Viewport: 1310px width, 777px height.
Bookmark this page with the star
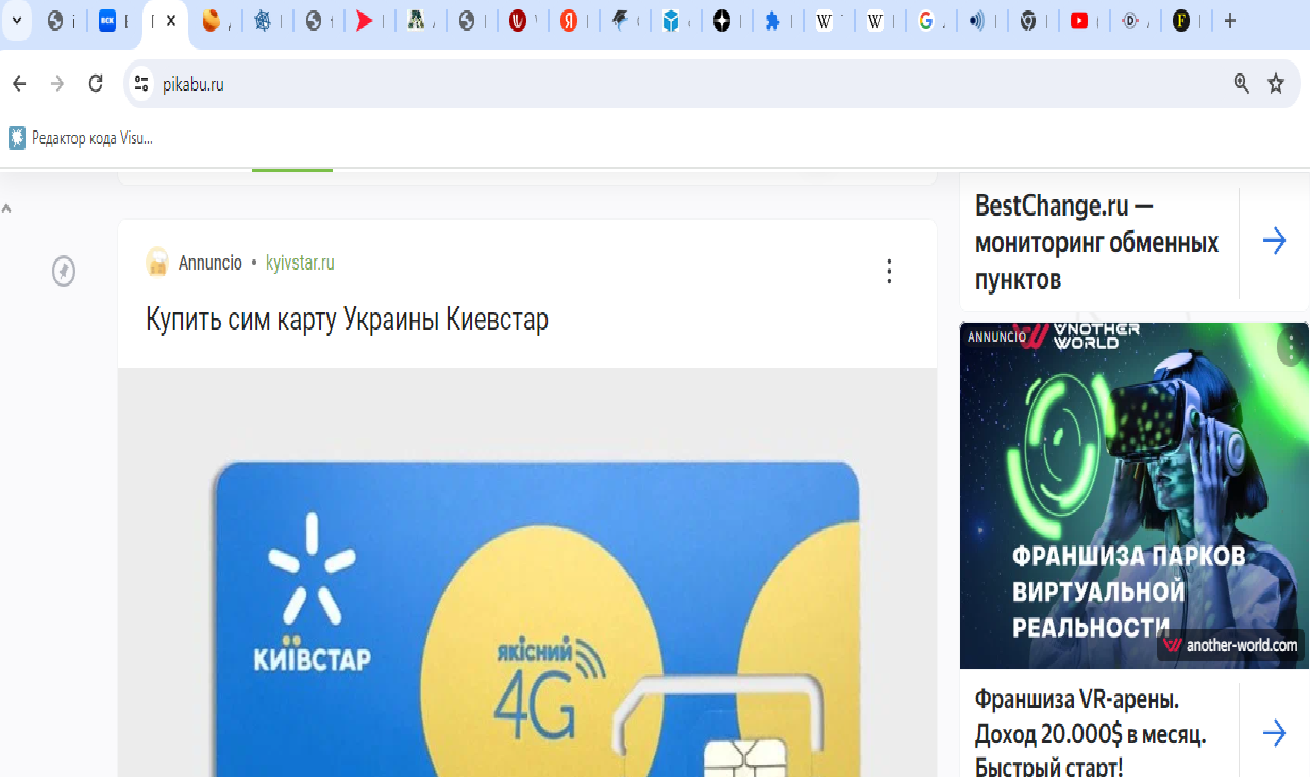(1276, 84)
